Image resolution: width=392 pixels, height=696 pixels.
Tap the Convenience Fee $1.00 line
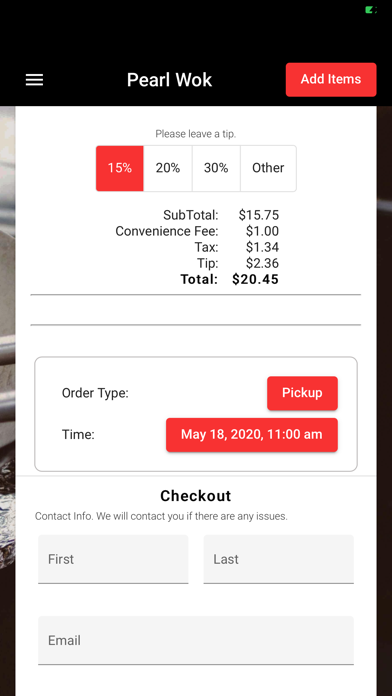tap(197, 231)
